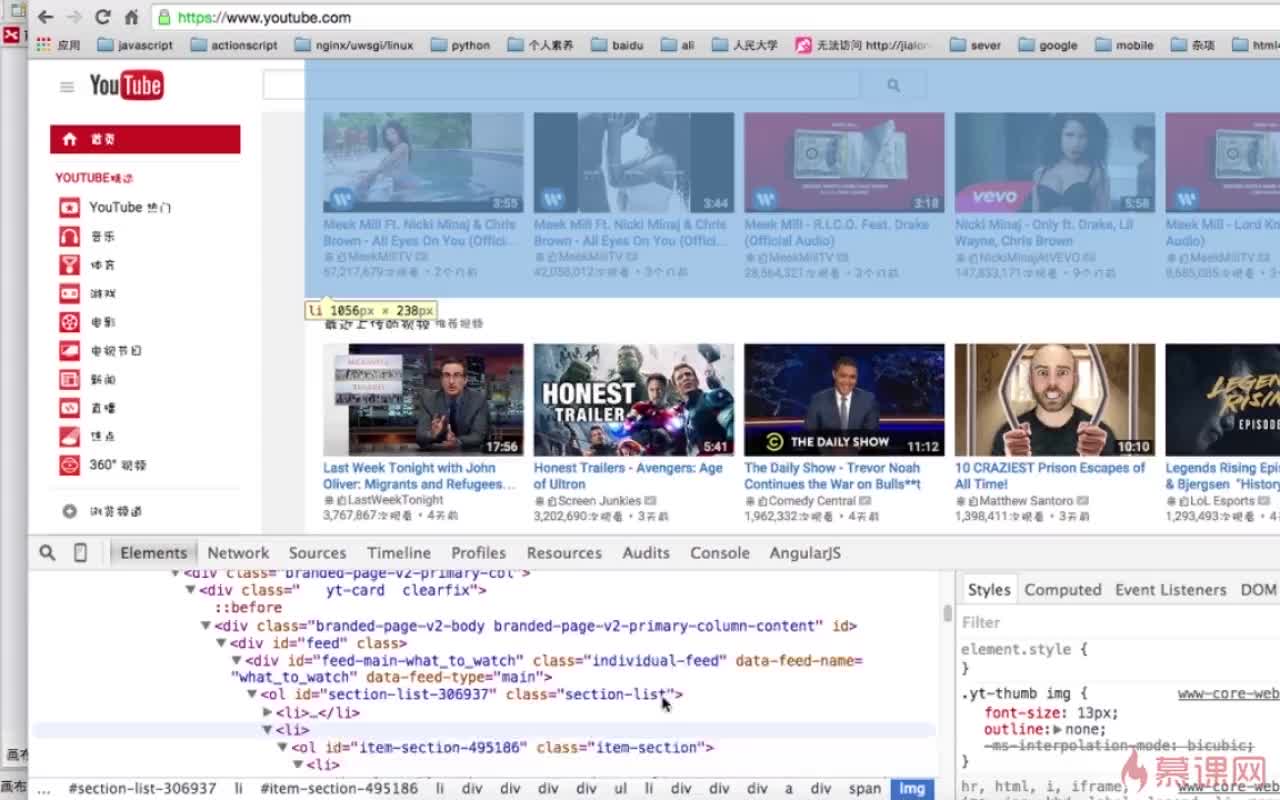Viewport: 1280px width, 800px height.
Task: Click The Daily Show video thumbnail
Action: coord(844,400)
